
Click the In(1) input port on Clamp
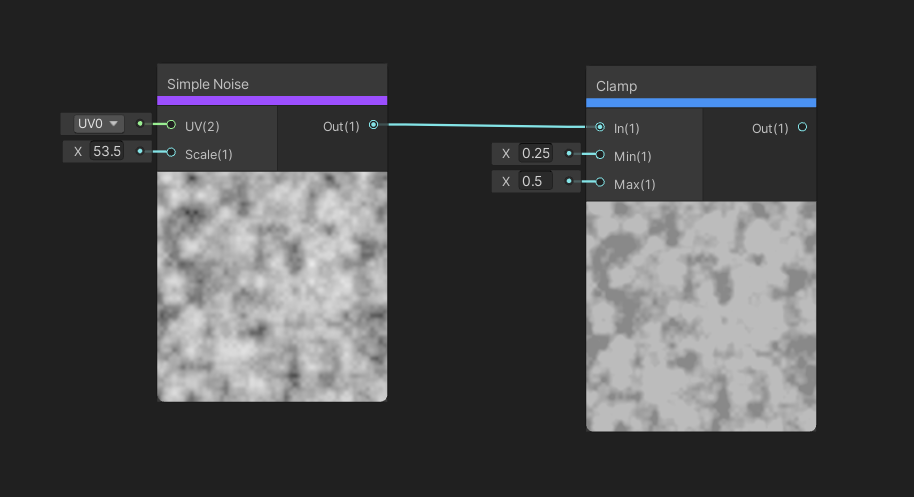pyautogui.click(x=600, y=128)
